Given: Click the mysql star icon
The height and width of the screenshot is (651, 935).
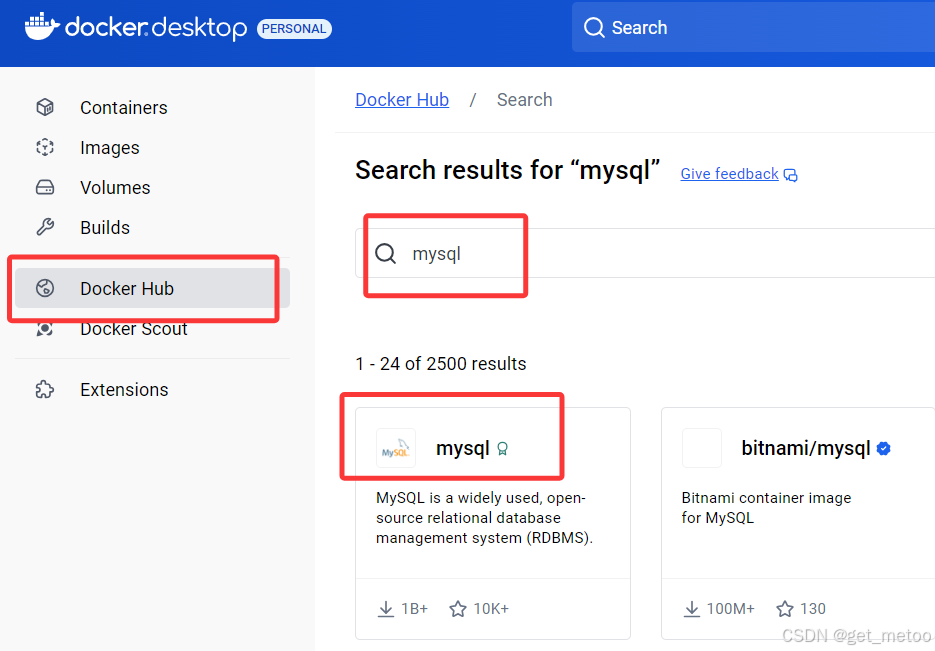Looking at the screenshot, I should (x=457, y=609).
